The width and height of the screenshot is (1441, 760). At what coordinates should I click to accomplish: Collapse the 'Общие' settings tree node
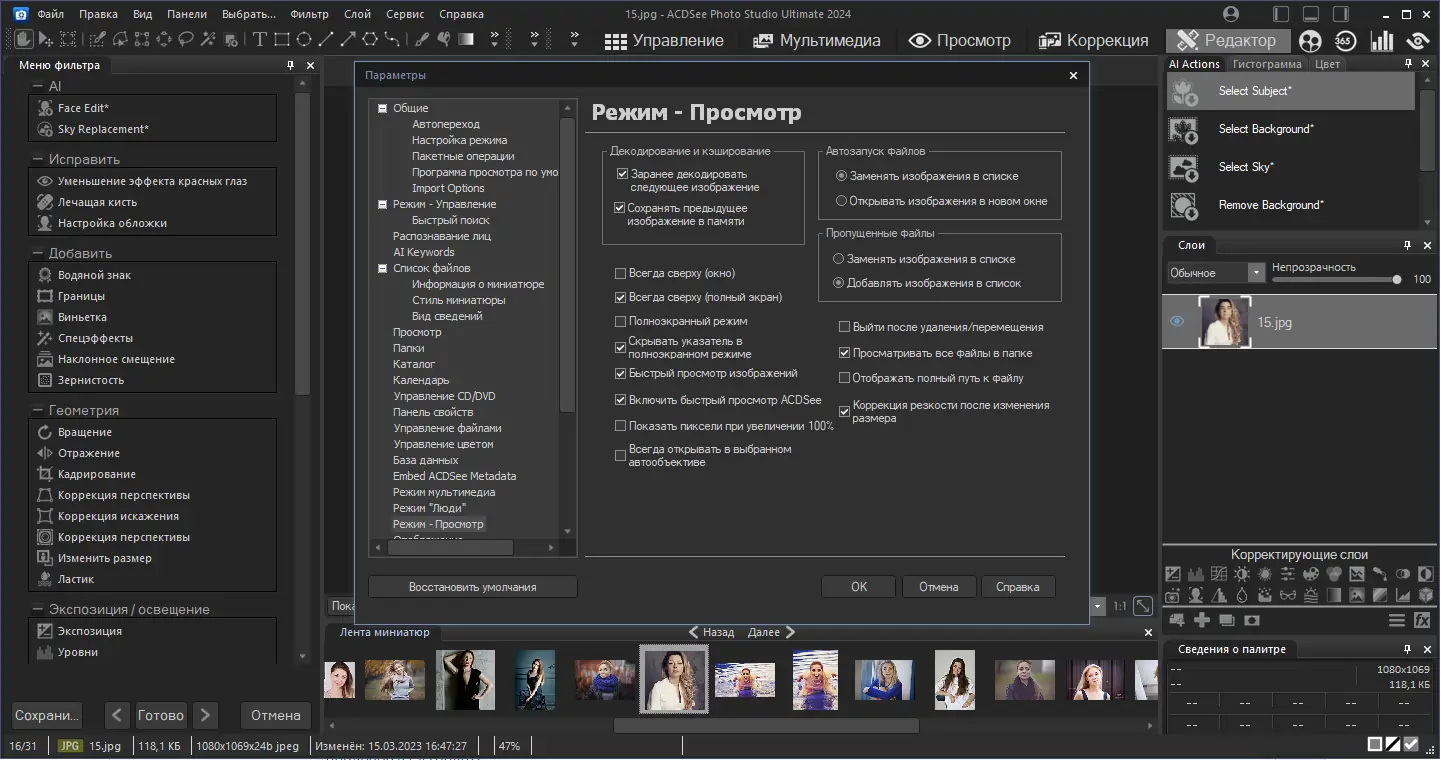[382, 107]
